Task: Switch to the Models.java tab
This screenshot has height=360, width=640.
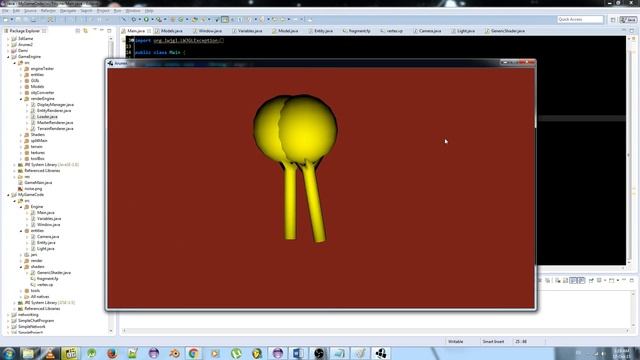Action: 169,31
